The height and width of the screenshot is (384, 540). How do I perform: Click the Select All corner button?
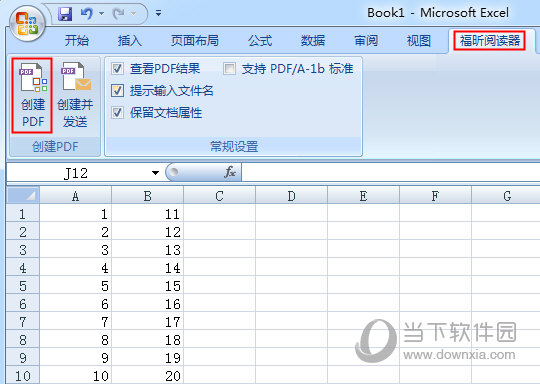click(x=23, y=196)
